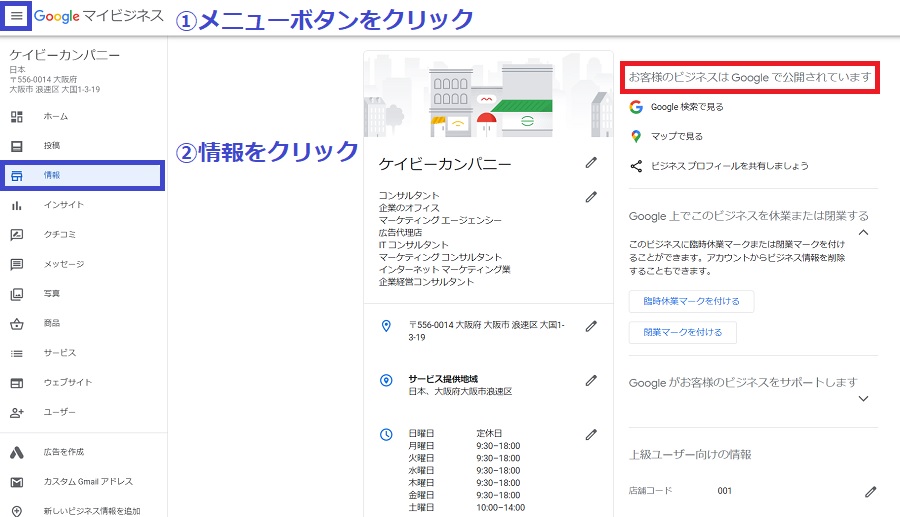The image size is (900, 517).
Task: Click 臨時休業マークを付ける button
Action: tap(691, 302)
